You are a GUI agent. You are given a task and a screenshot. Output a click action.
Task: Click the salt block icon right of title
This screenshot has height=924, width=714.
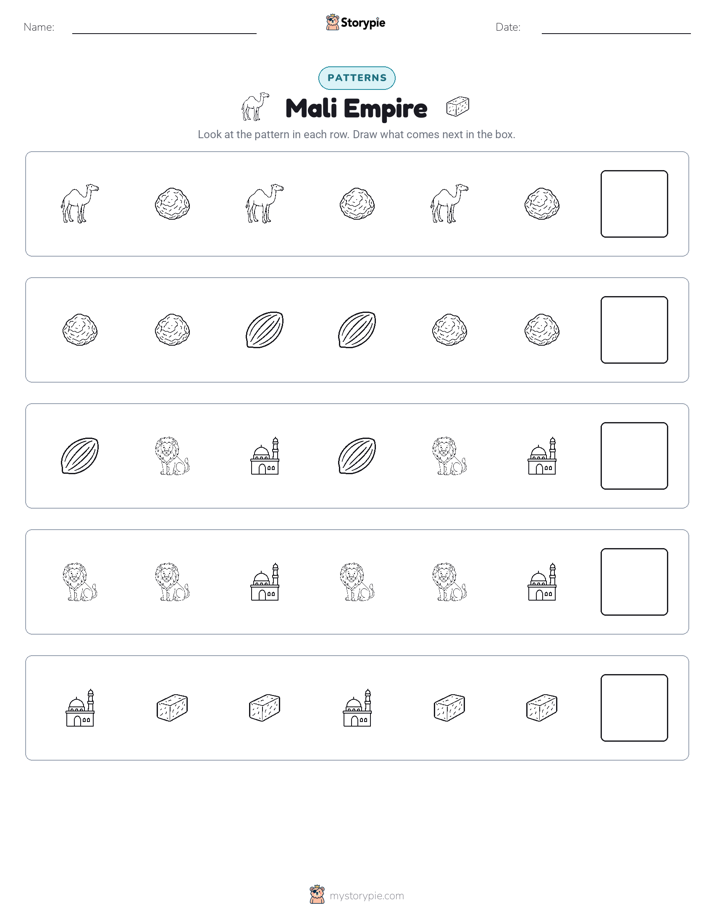click(x=458, y=107)
